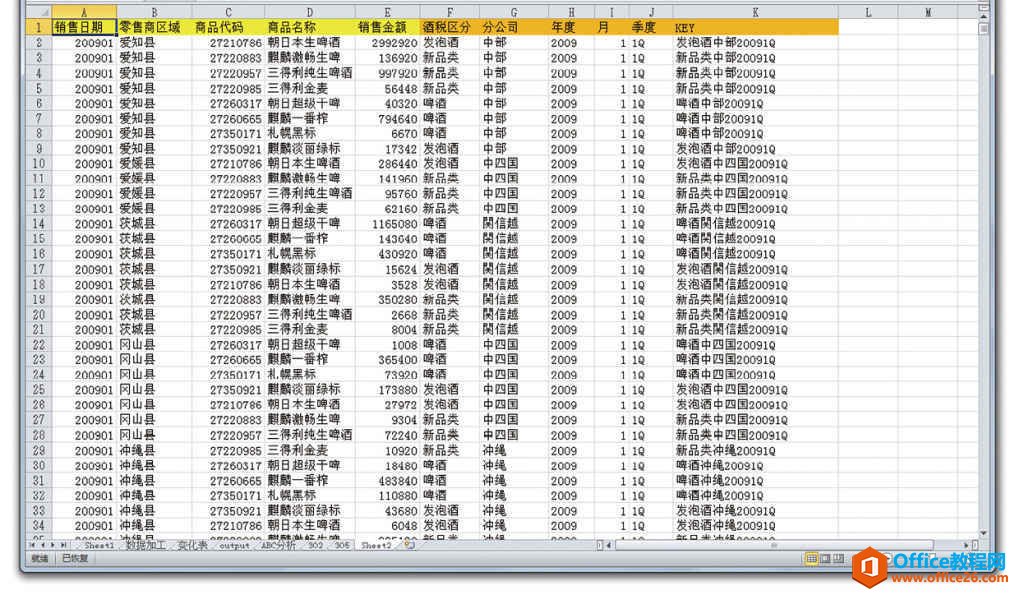The height and width of the screenshot is (595, 1015).
Task: Click the Select All corner box
Action: point(39,12)
